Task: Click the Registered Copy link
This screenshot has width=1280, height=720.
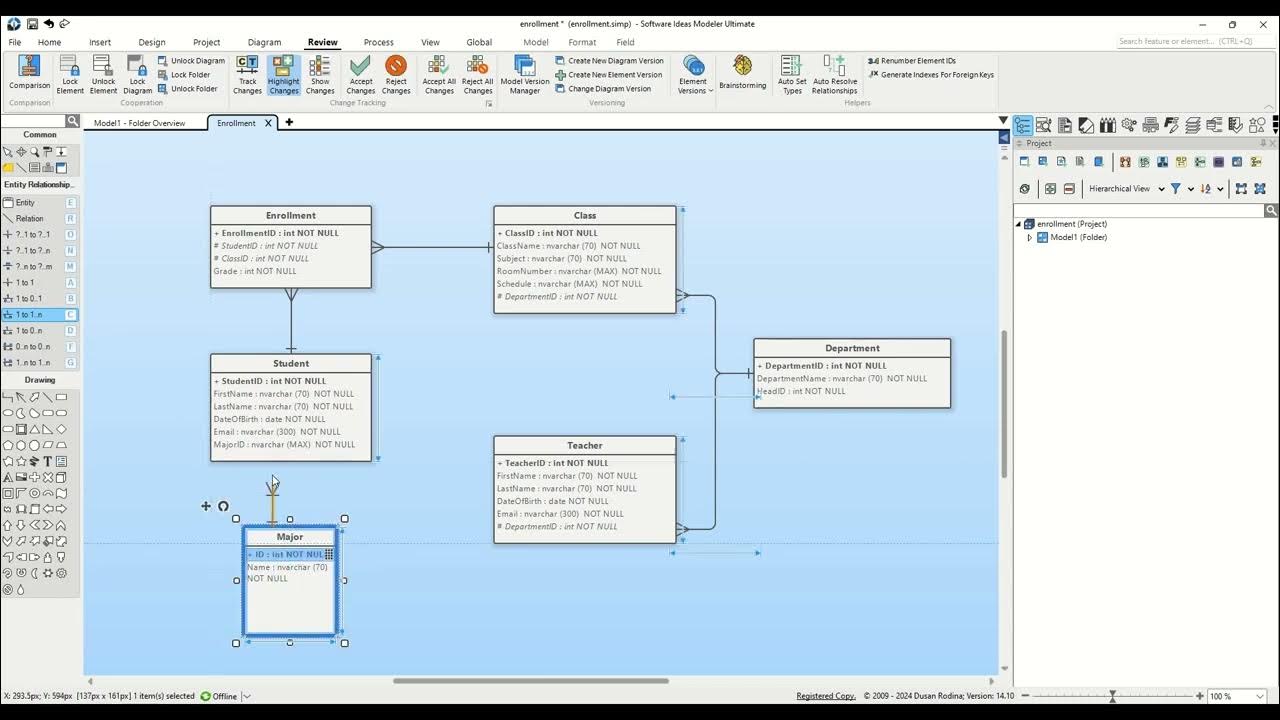Action: [825, 695]
